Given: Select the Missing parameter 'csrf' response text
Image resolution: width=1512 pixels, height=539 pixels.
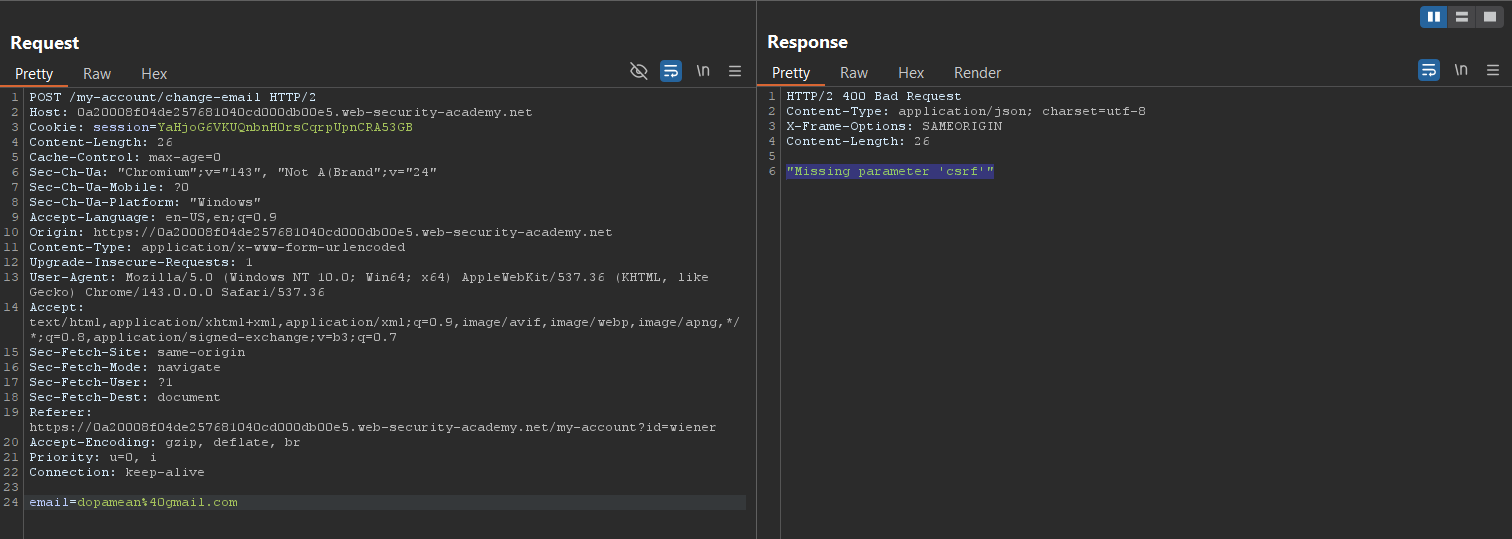Looking at the screenshot, I should (890, 172).
